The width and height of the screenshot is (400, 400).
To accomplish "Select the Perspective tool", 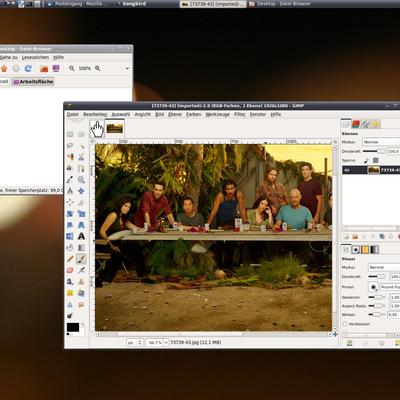I will coord(81,225).
